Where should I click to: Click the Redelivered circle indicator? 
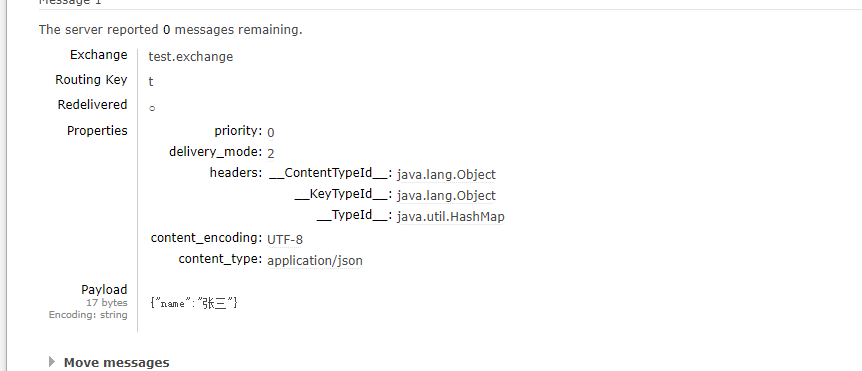click(x=152, y=108)
